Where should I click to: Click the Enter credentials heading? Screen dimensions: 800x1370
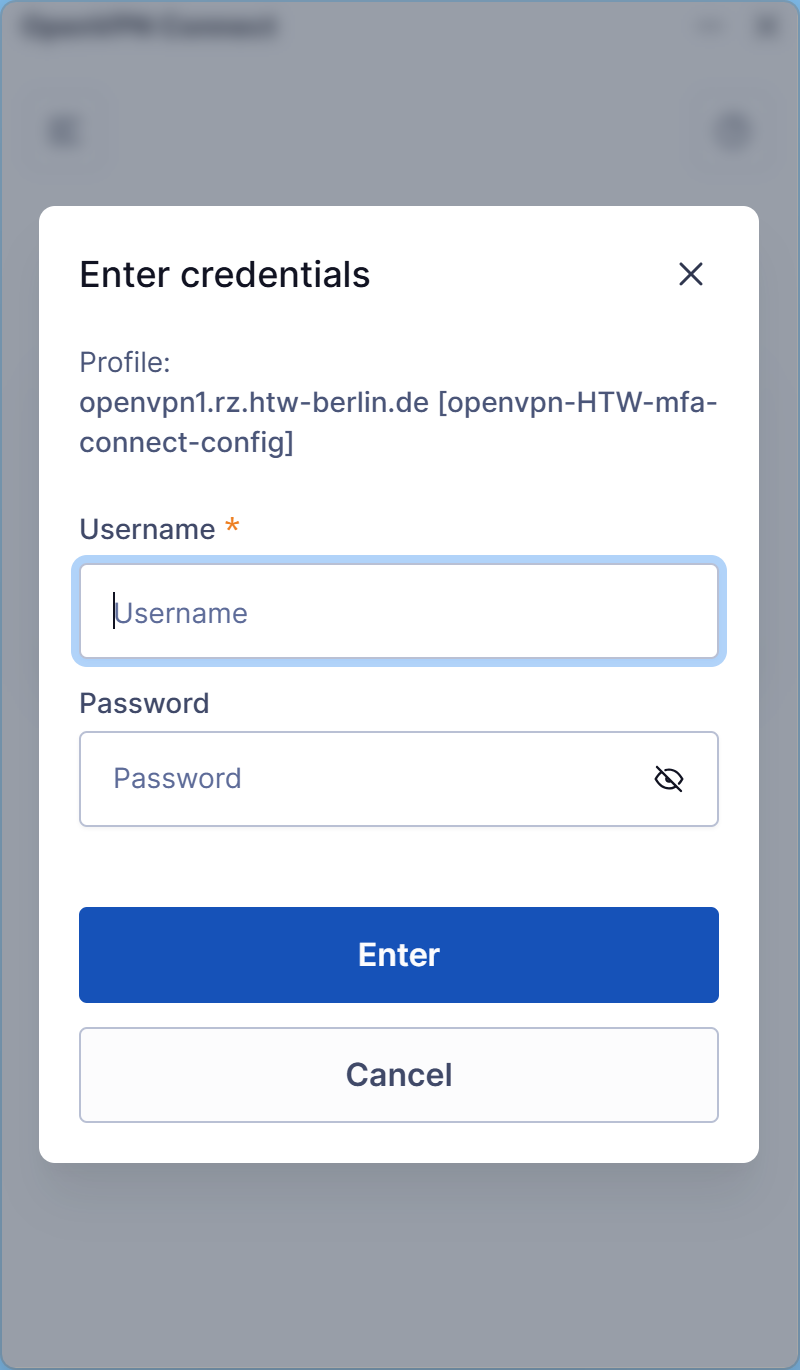click(225, 274)
